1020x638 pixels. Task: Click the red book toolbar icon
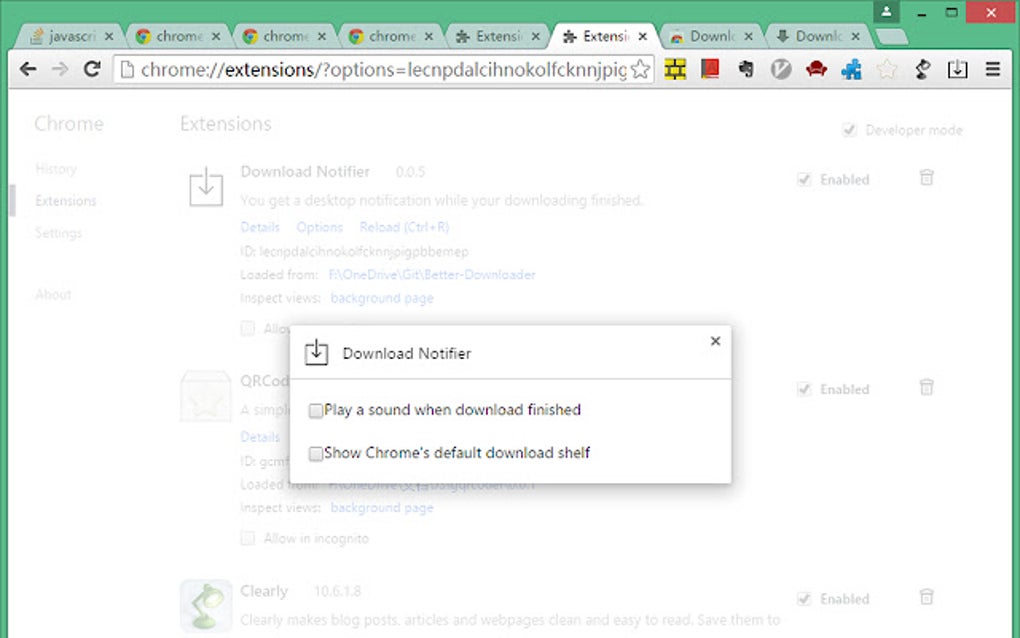click(709, 70)
